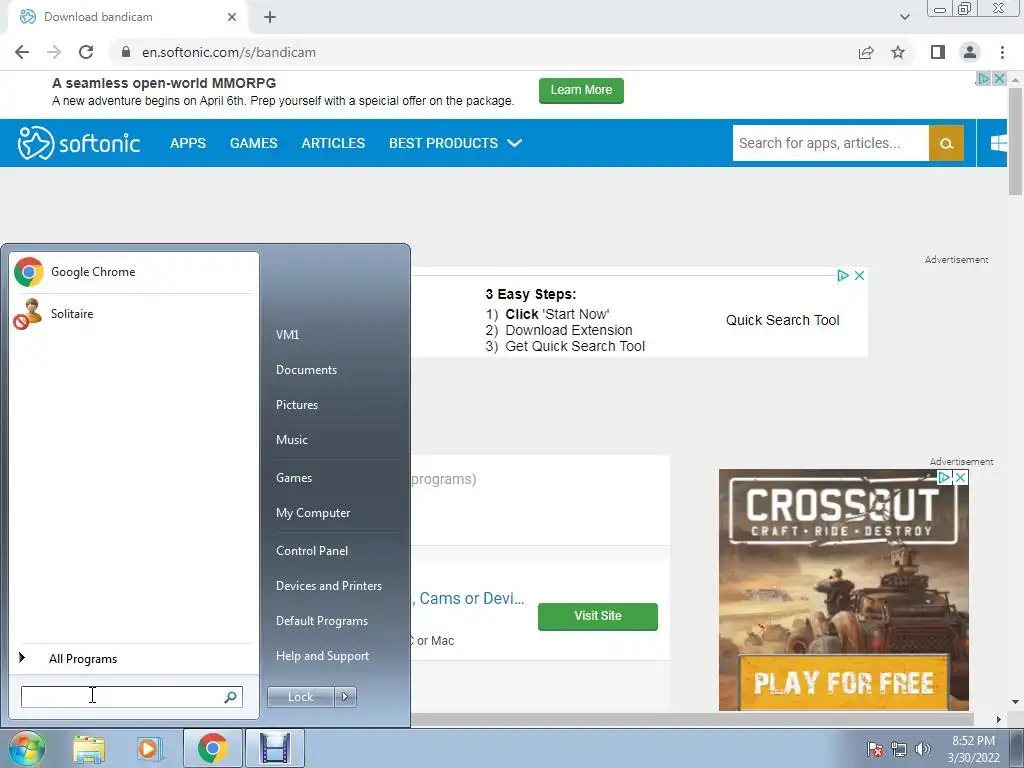This screenshot has height=768, width=1024.
Task: Click the Quick Search Tool ad text
Action: pos(782,320)
